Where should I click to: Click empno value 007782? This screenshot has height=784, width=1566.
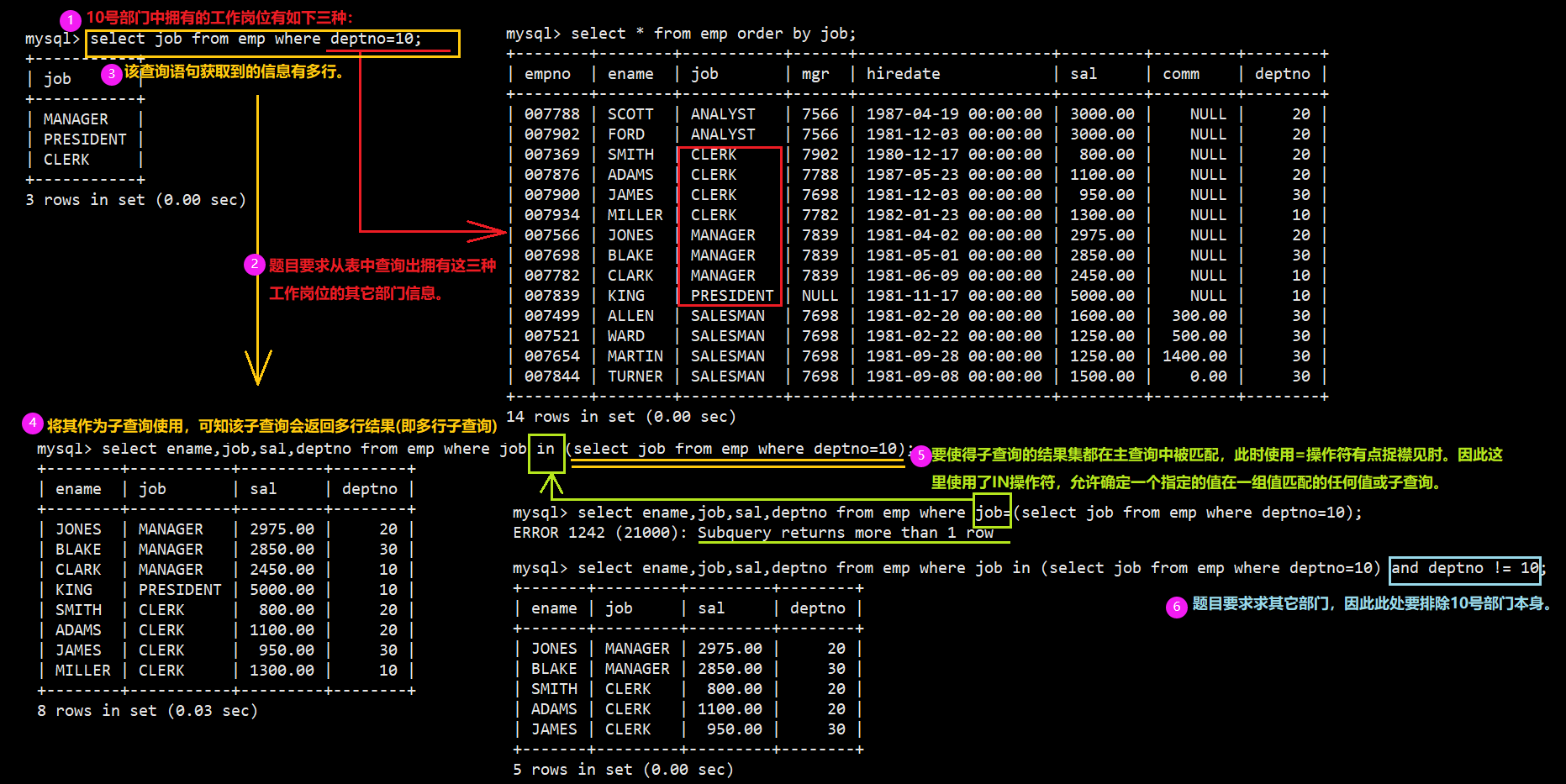pyautogui.click(x=552, y=276)
